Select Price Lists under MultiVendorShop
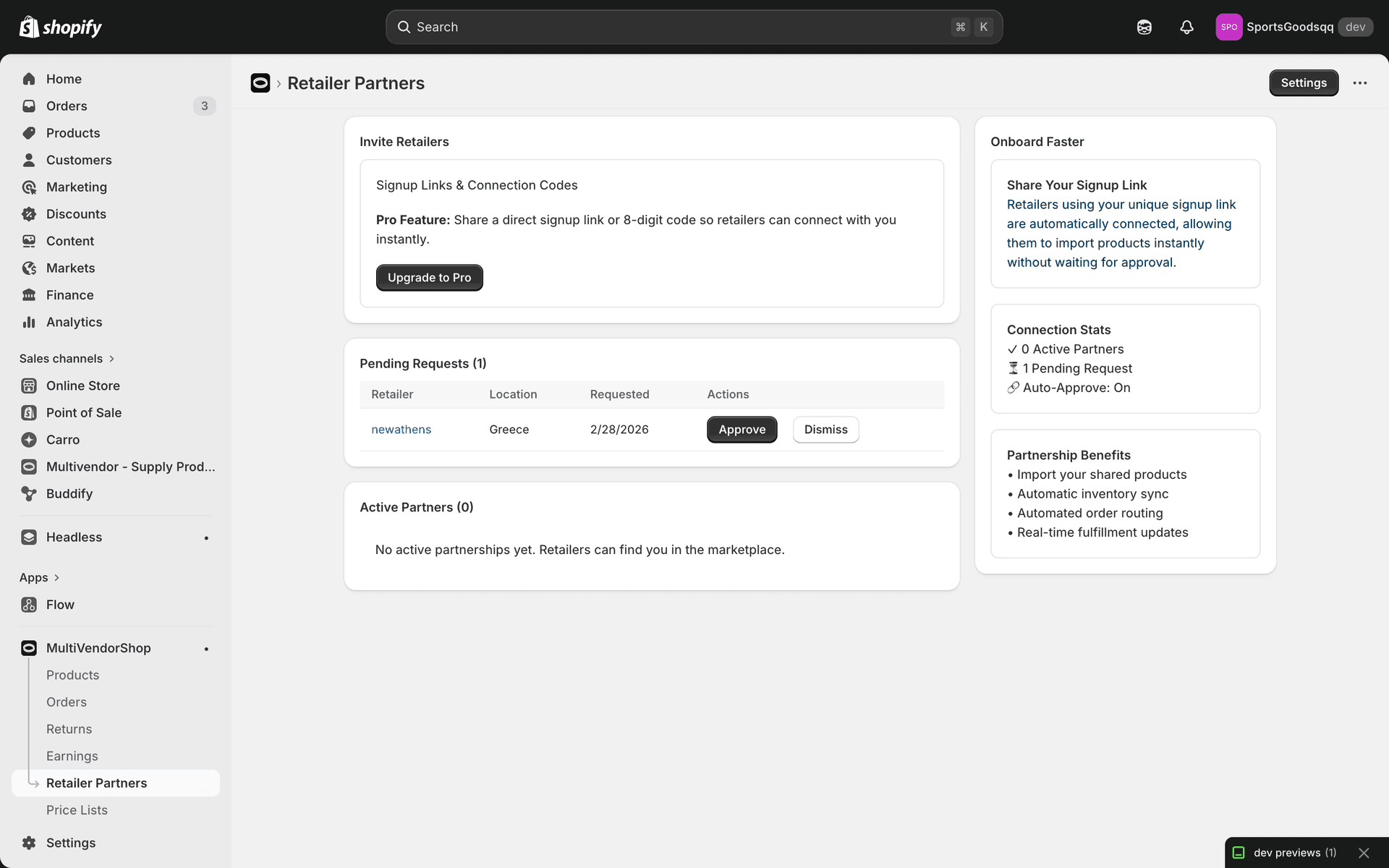Screen dimensions: 1389x868 76,809
